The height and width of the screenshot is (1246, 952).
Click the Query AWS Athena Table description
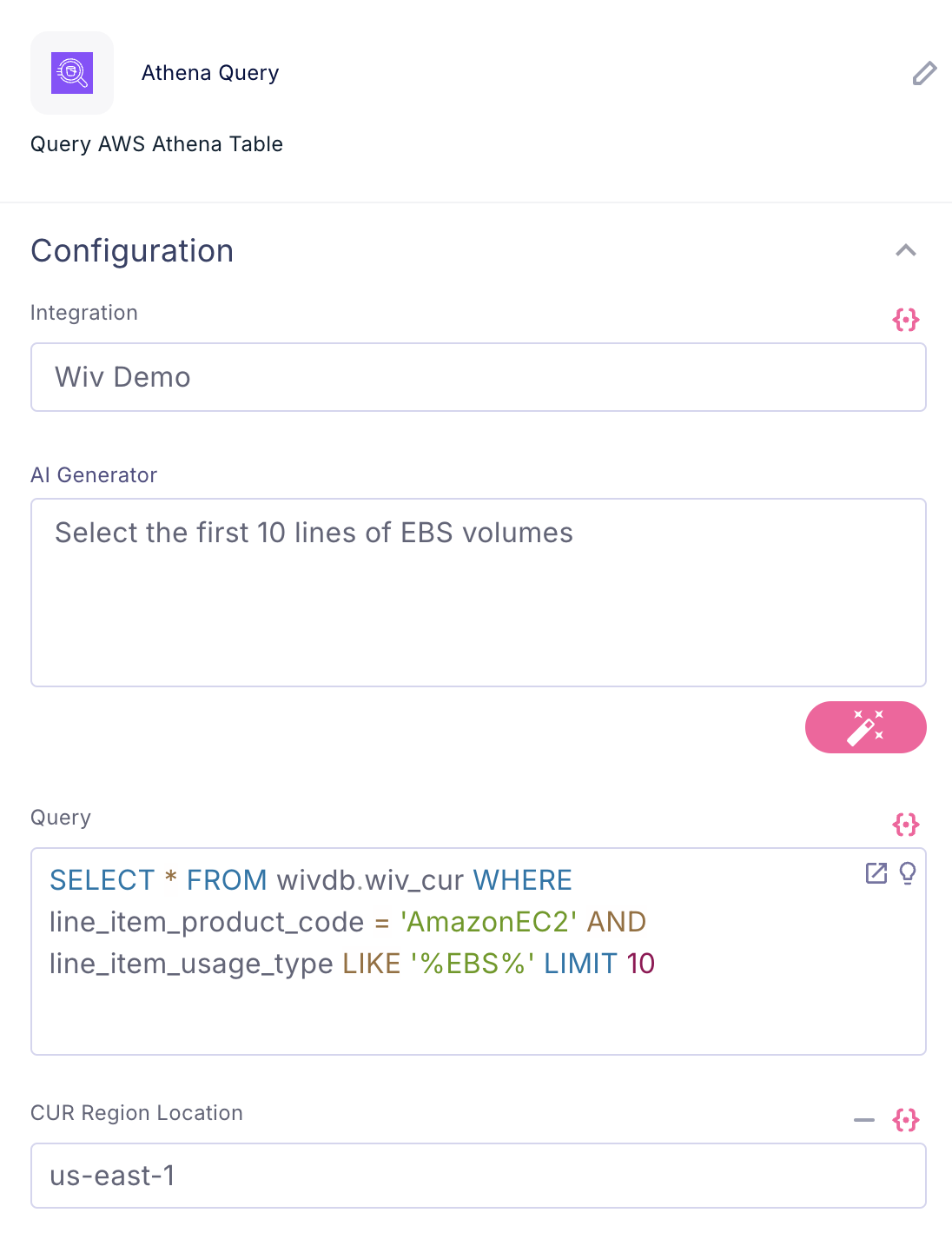click(x=156, y=144)
